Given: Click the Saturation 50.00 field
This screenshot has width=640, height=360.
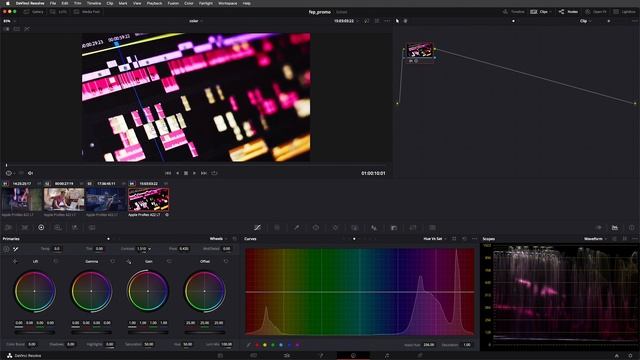Looking at the screenshot, I should 149,344.
